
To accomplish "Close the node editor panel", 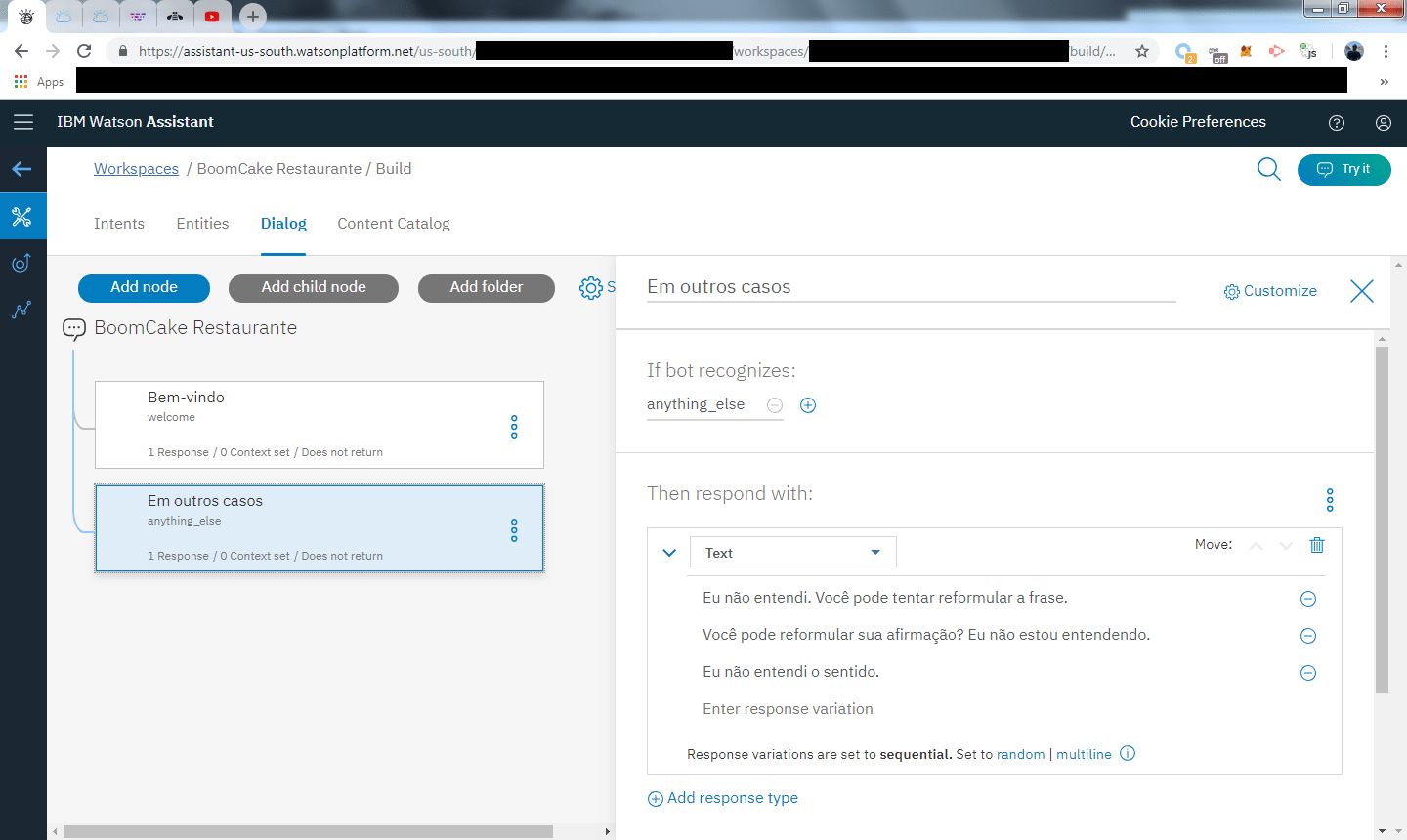I will [1362, 291].
